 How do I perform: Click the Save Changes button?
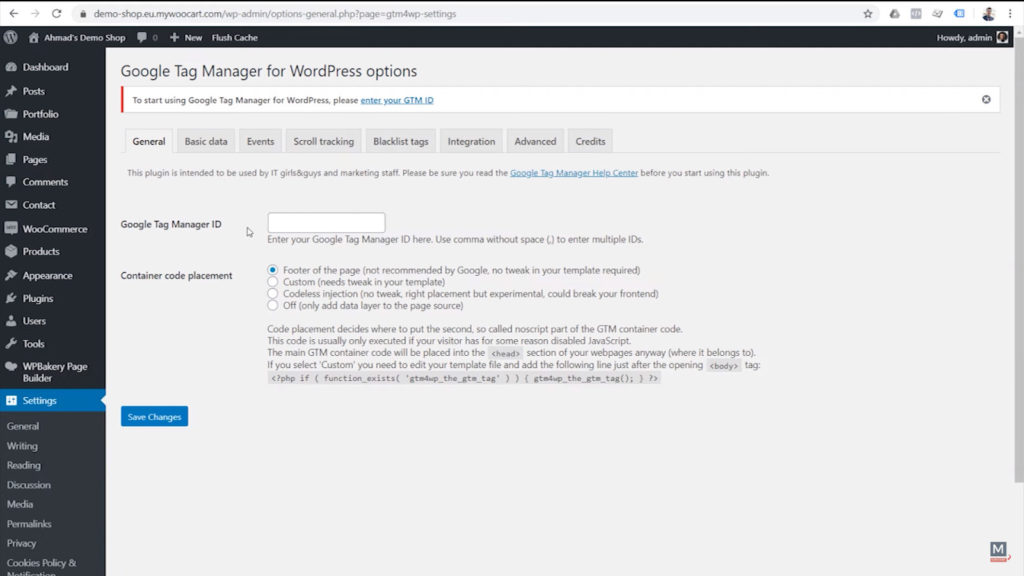(154, 416)
